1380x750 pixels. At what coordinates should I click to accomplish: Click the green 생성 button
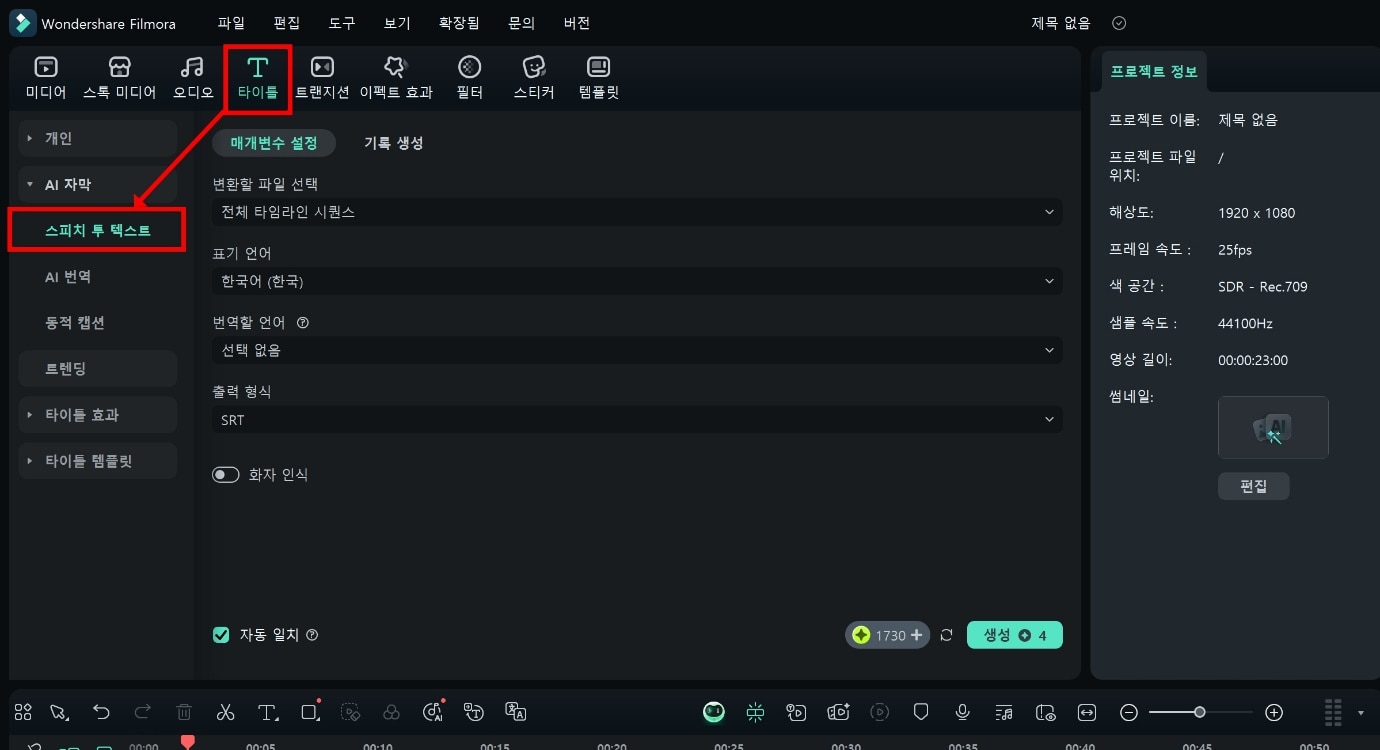coord(1014,635)
